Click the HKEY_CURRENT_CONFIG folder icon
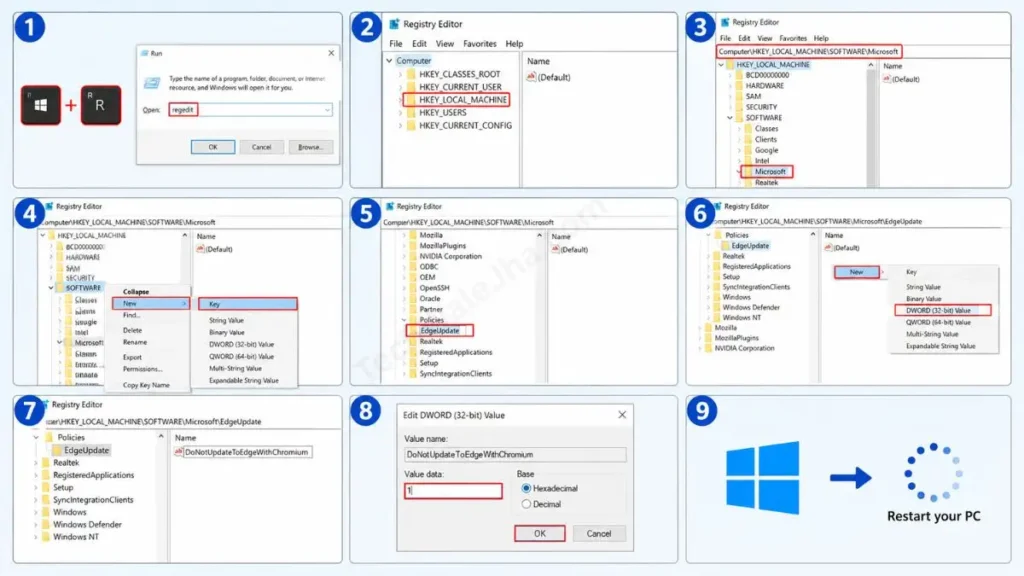 coord(411,125)
